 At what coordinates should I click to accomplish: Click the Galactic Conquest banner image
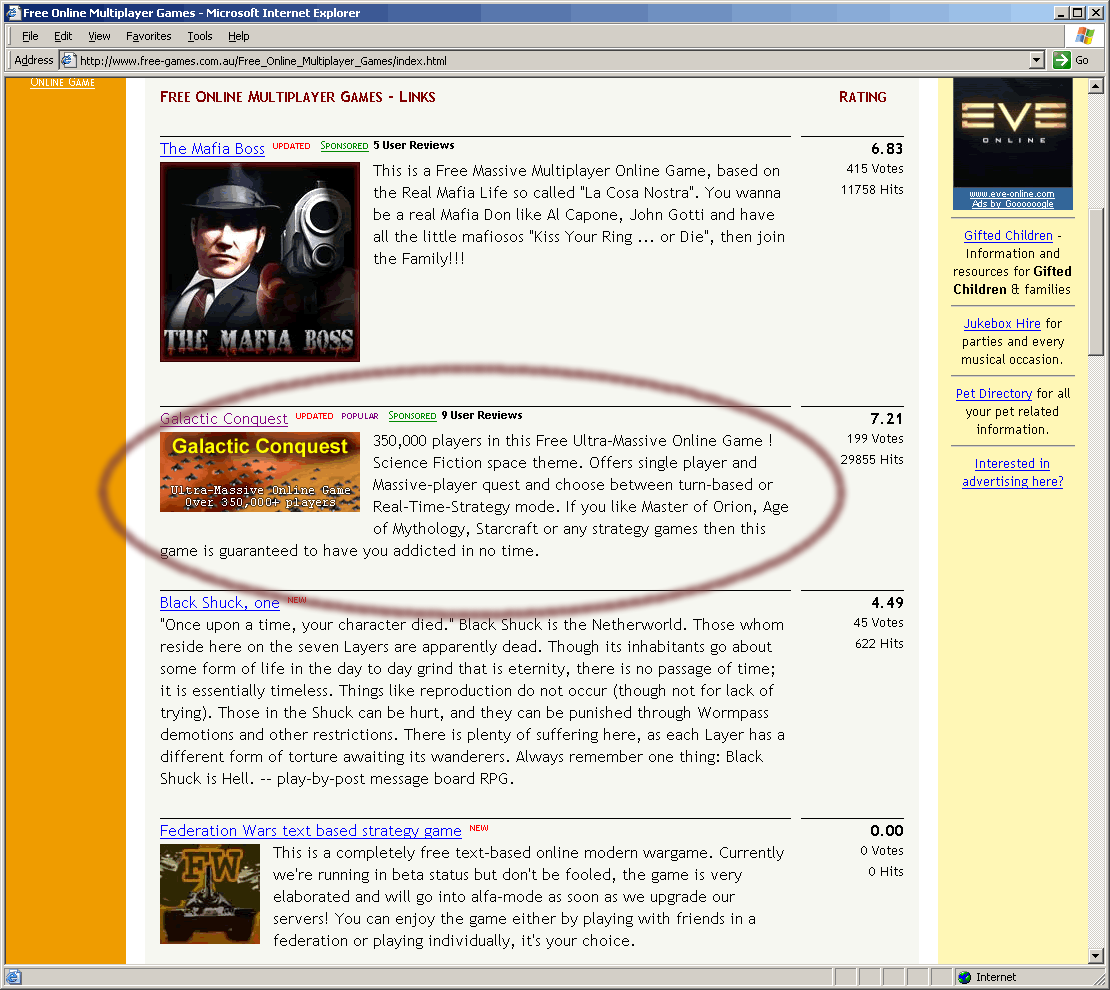260,471
